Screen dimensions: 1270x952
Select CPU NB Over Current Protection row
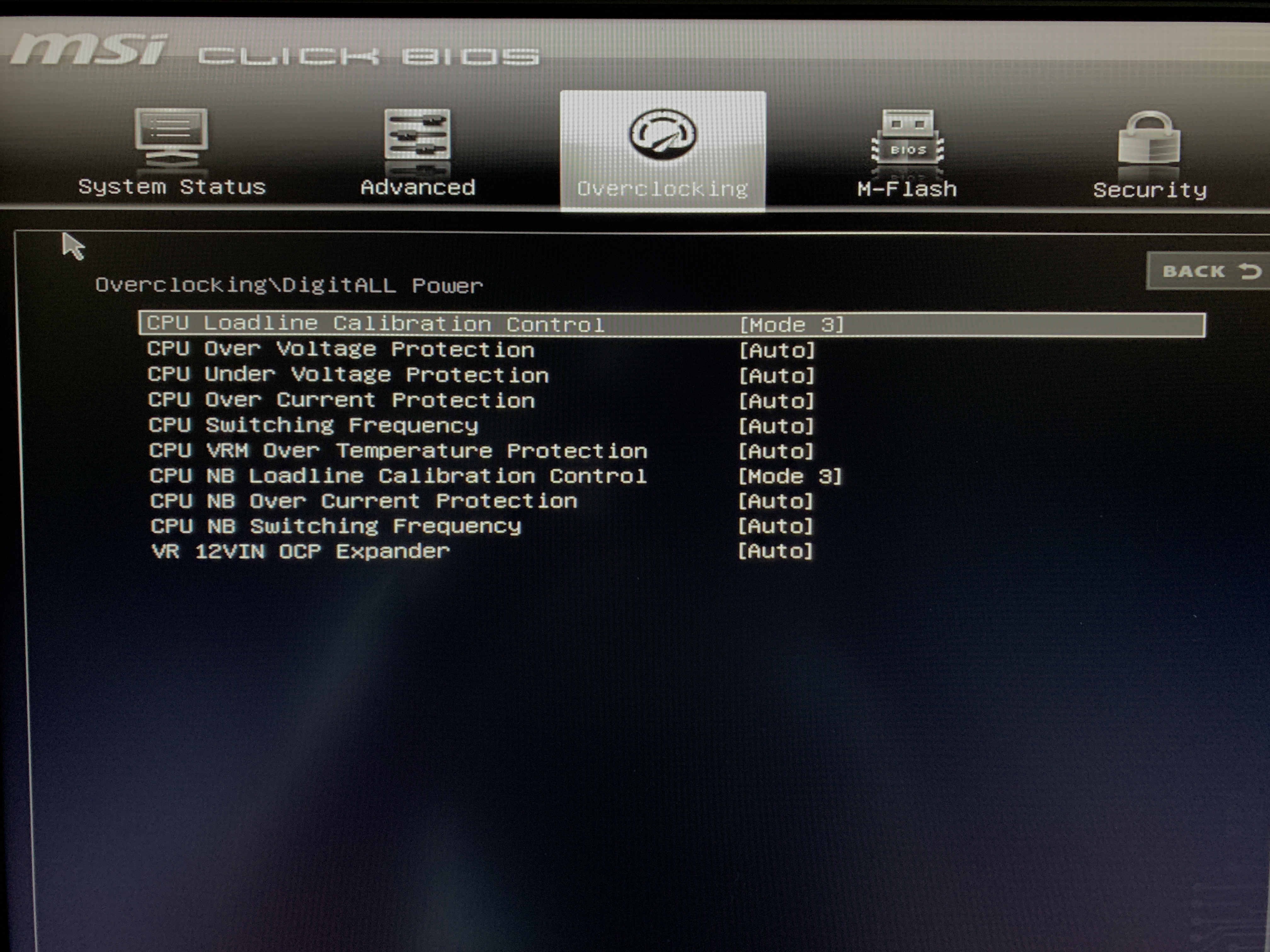[x=363, y=501]
